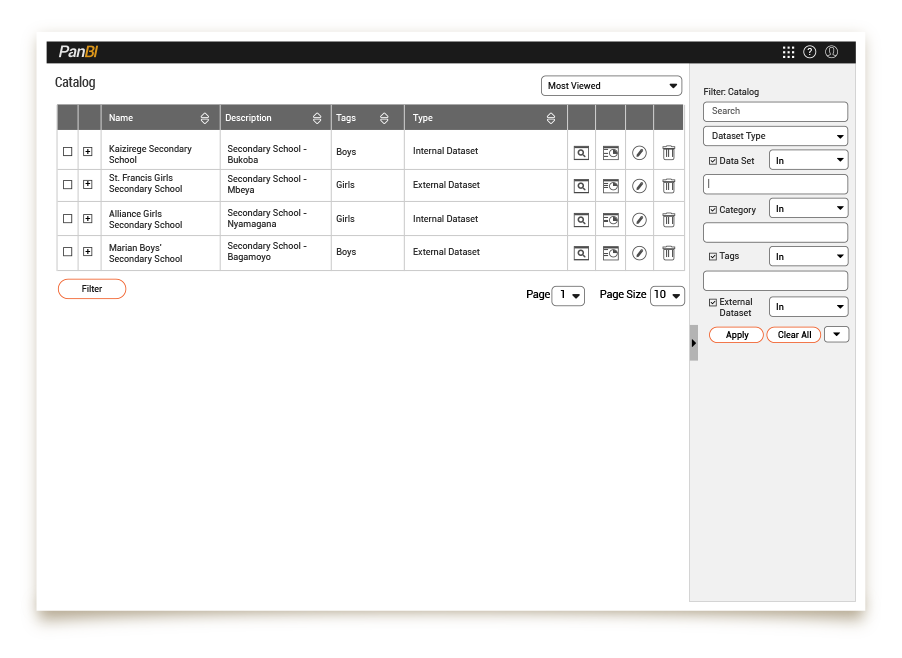The height and width of the screenshot is (658, 902).
Task: Collapse the filter side panel
Action: (x=694, y=343)
